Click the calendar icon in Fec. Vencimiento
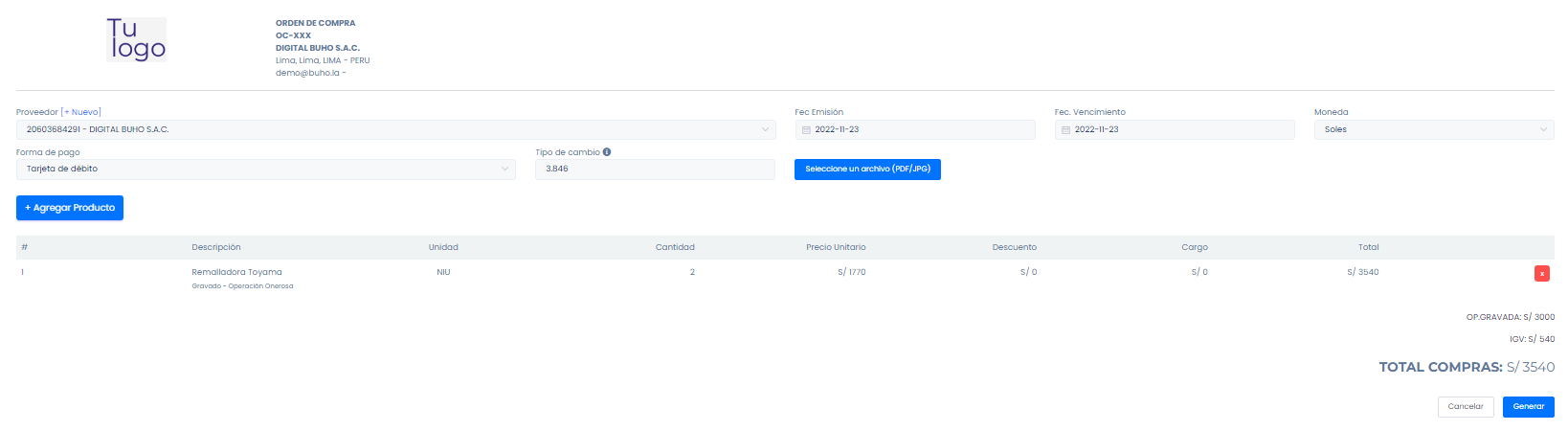Viewport: 1568px width, 431px height. (x=1065, y=130)
